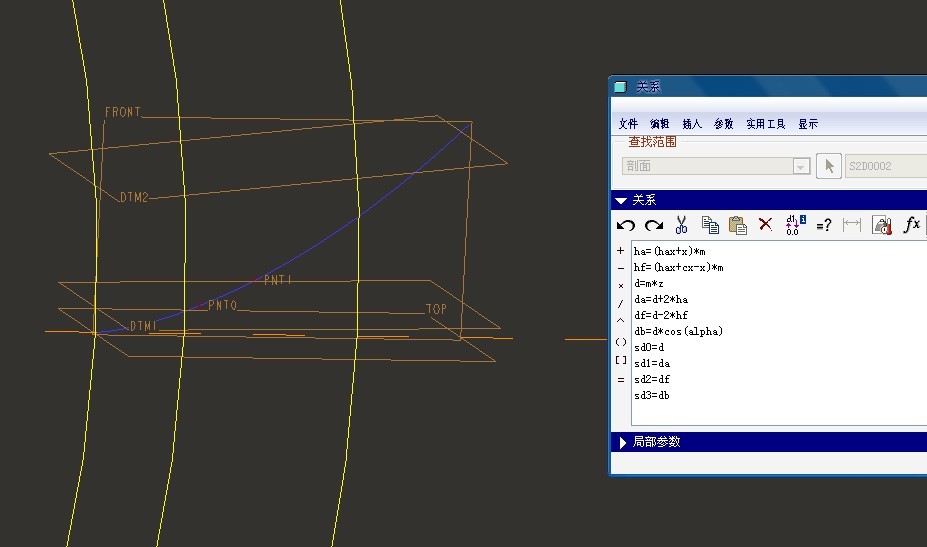Click the units assistance icon with thermometer
Viewport: 927px width, 547px height.
pos(881,225)
